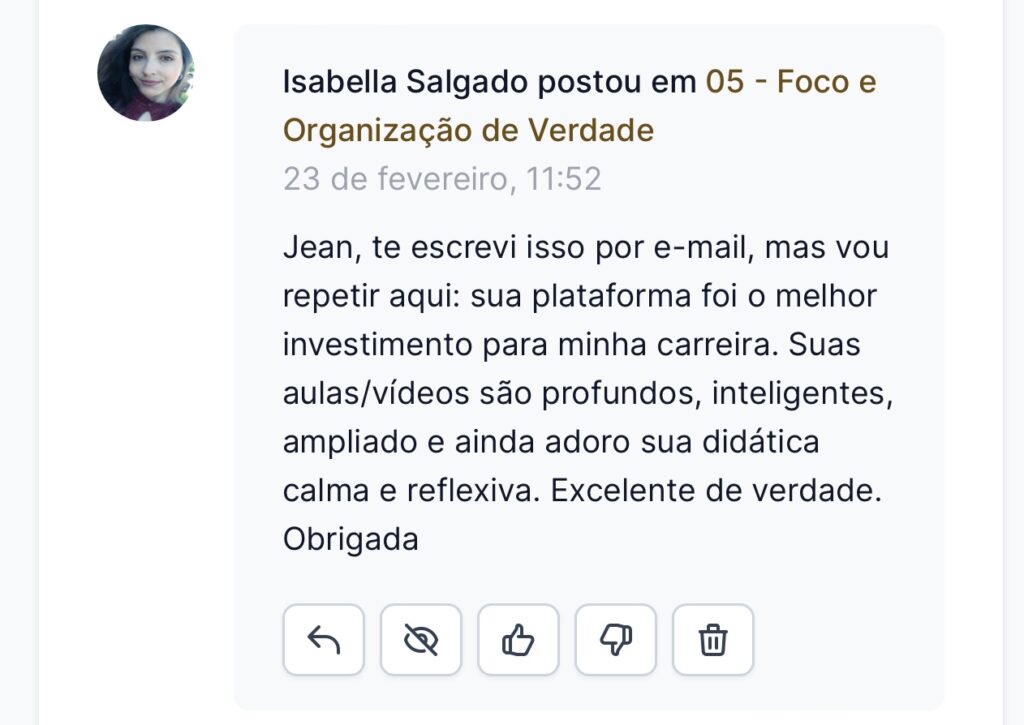This screenshot has width=1024, height=725.
Task: Hide this comment with the crossed-eye icon
Action: coord(421,640)
